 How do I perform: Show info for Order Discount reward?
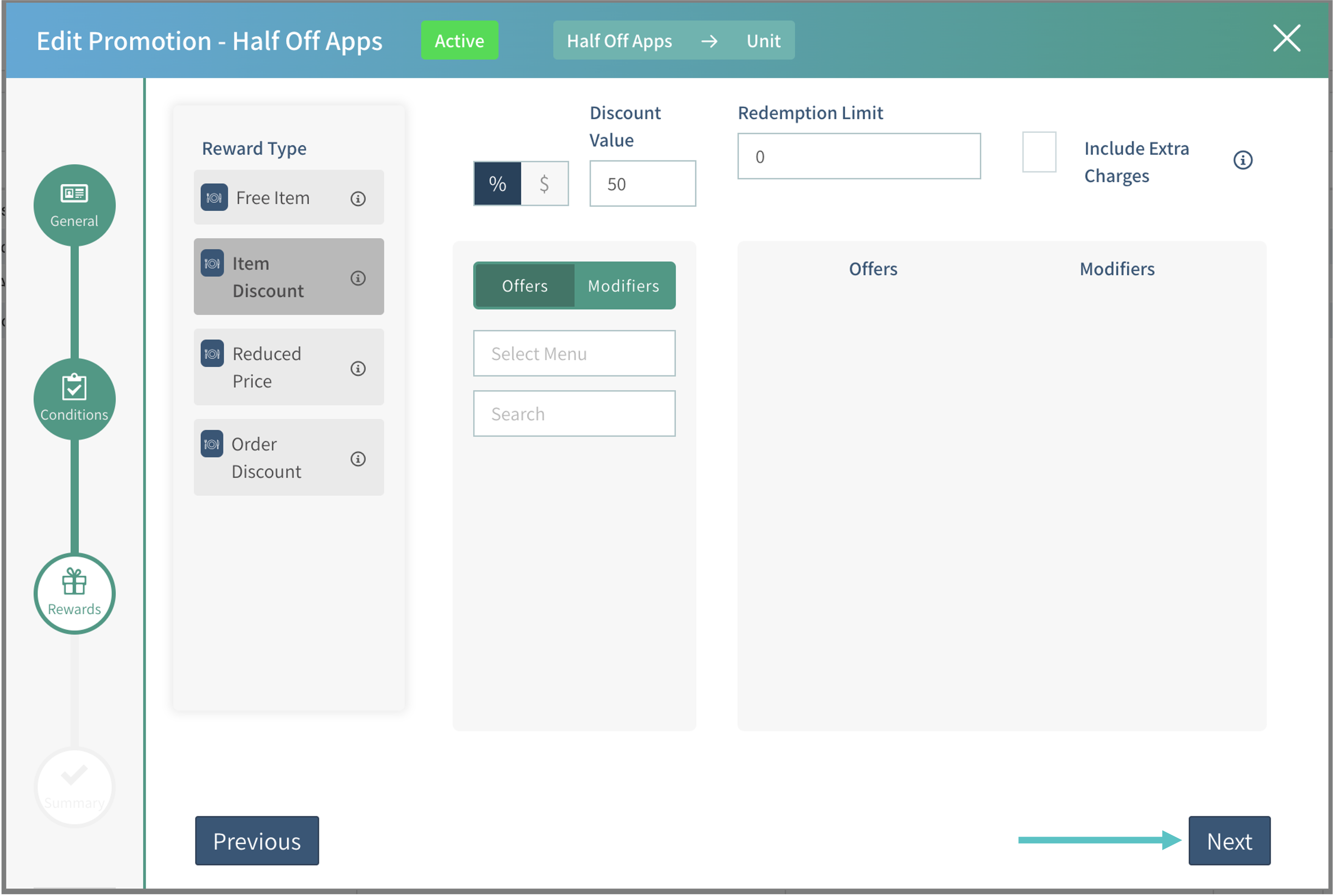pyautogui.click(x=358, y=459)
